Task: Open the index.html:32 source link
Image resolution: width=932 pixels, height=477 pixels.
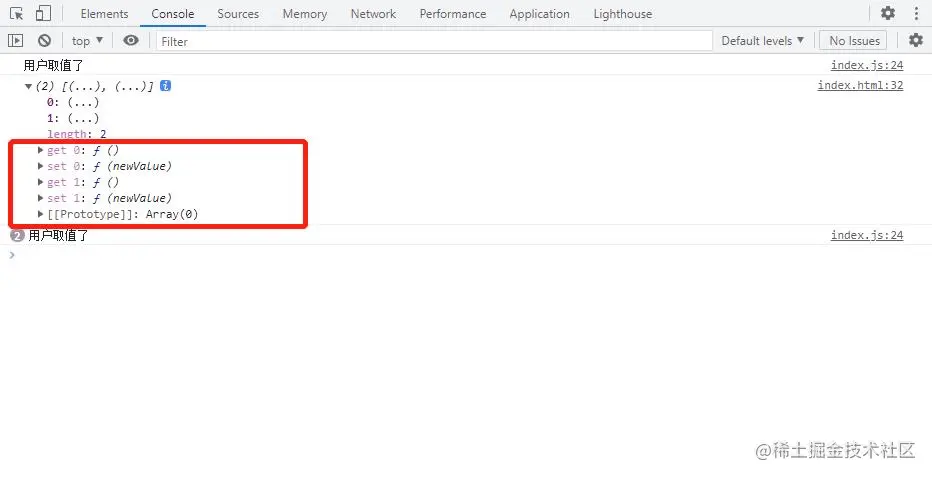Action: [860, 85]
